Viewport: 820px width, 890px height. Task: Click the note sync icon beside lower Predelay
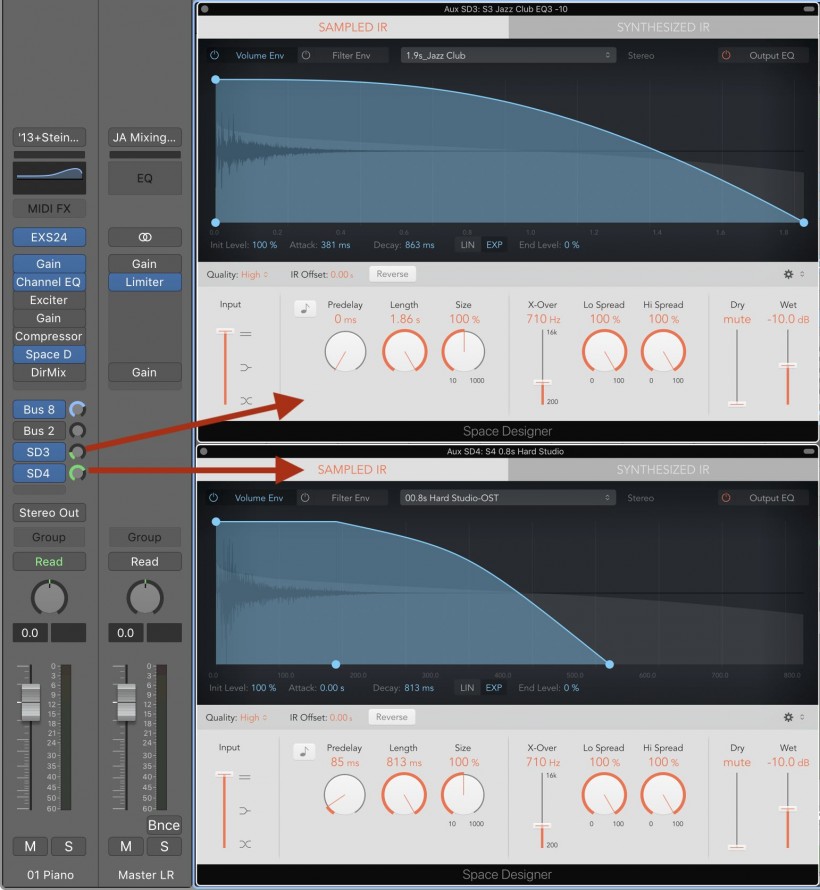pos(304,751)
